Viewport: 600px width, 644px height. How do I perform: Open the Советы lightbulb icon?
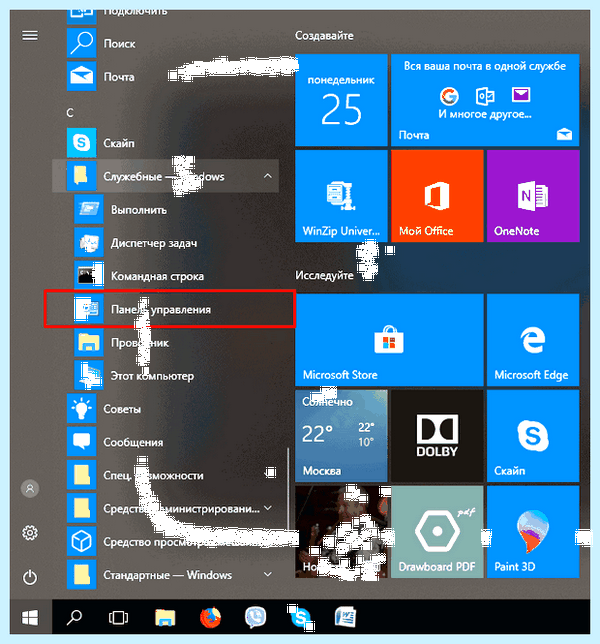coord(81,409)
